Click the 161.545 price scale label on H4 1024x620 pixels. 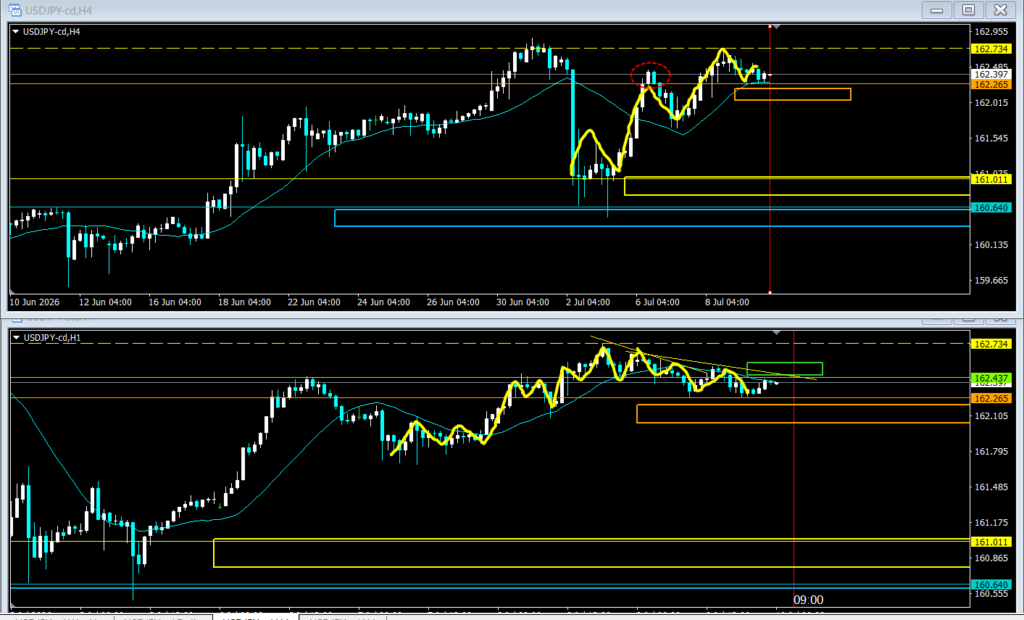pos(991,139)
